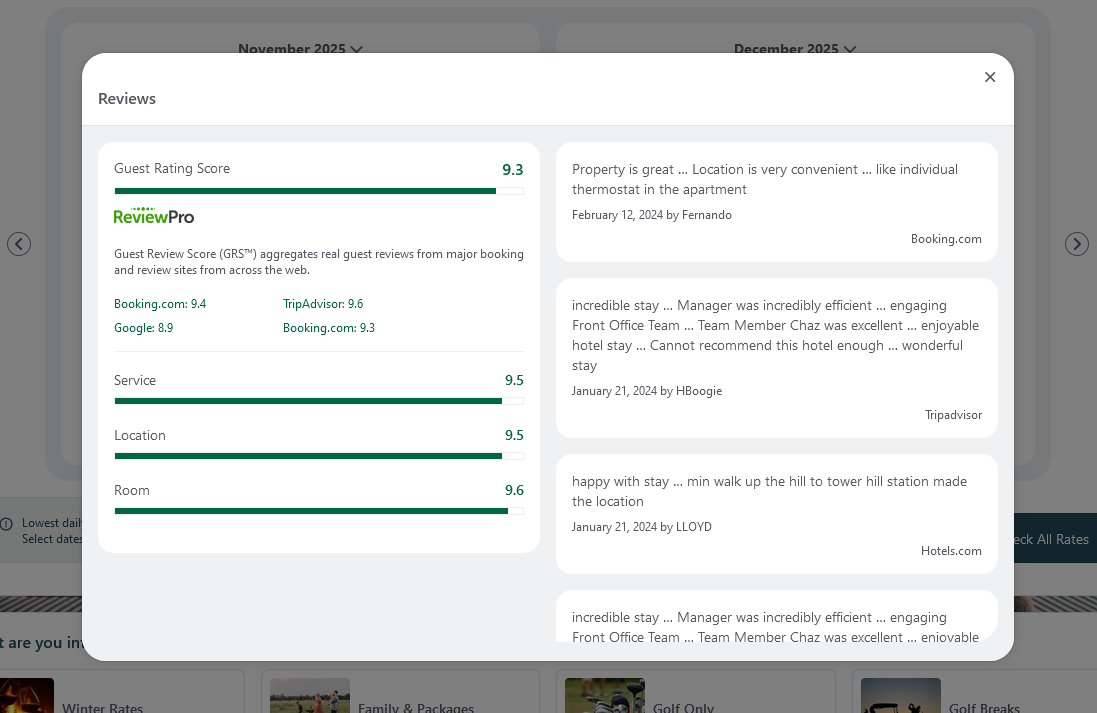Click the Guest Rating Score progress bar
1097x713 pixels.
(319, 191)
